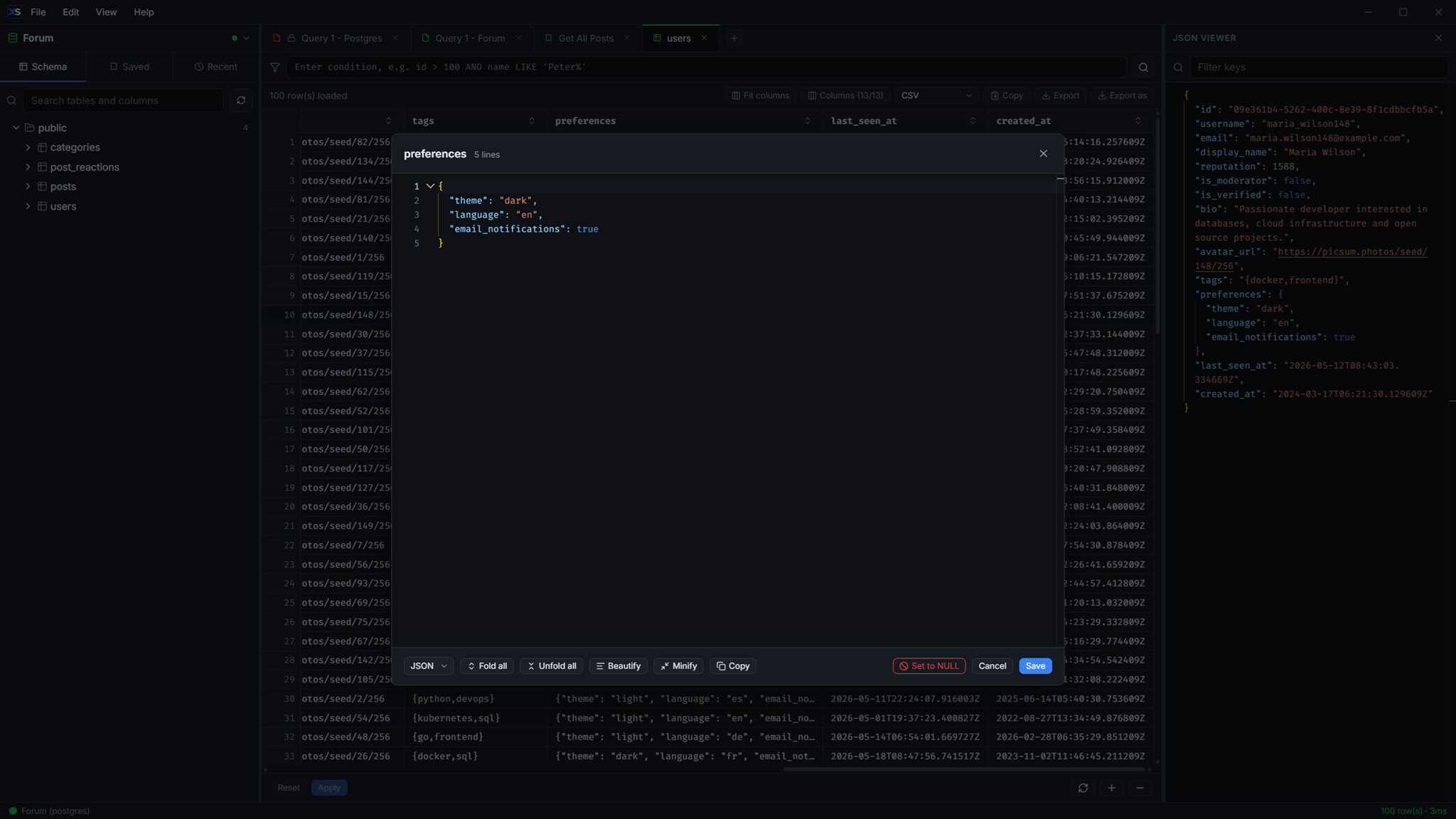This screenshot has height=819, width=1456.
Task: Click the search icon beside filter bar
Action: click(x=1143, y=67)
